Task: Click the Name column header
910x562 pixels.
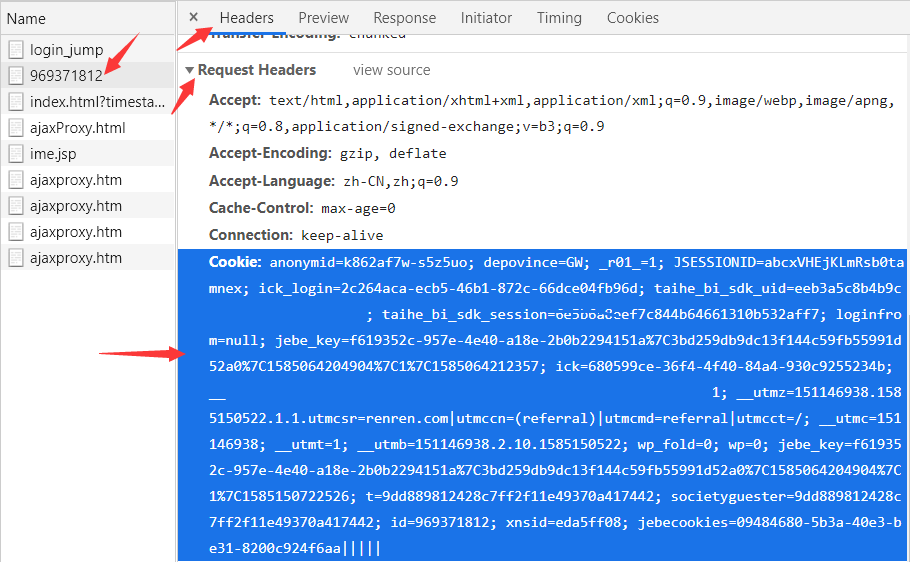Action: pyautogui.click(x=26, y=18)
